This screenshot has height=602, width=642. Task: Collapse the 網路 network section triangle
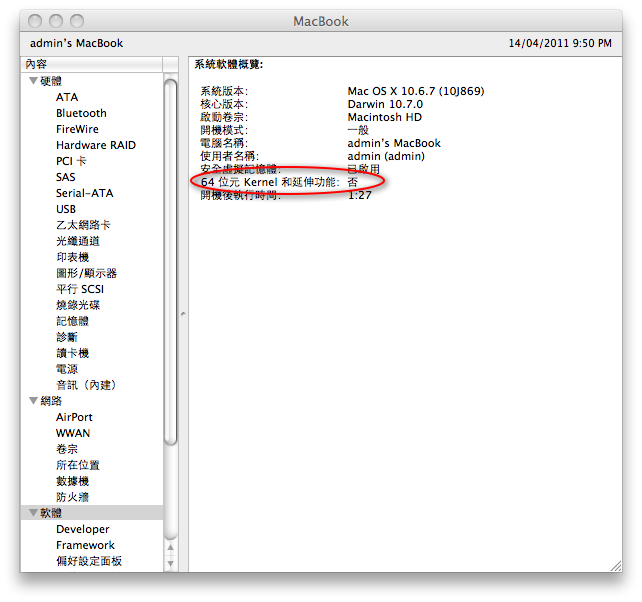(34, 401)
